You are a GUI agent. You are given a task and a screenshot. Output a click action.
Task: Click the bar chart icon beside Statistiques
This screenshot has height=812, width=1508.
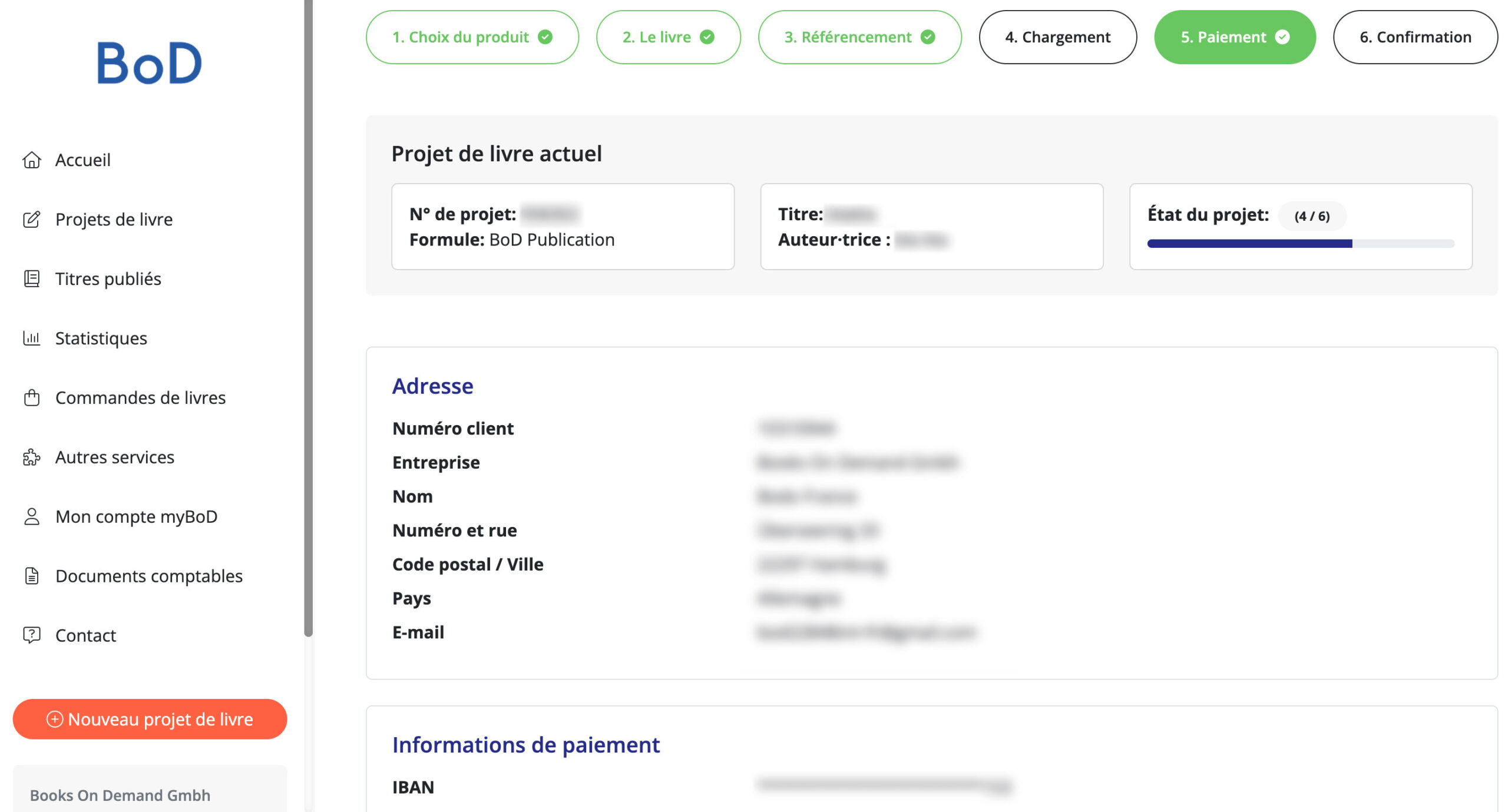point(32,338)
